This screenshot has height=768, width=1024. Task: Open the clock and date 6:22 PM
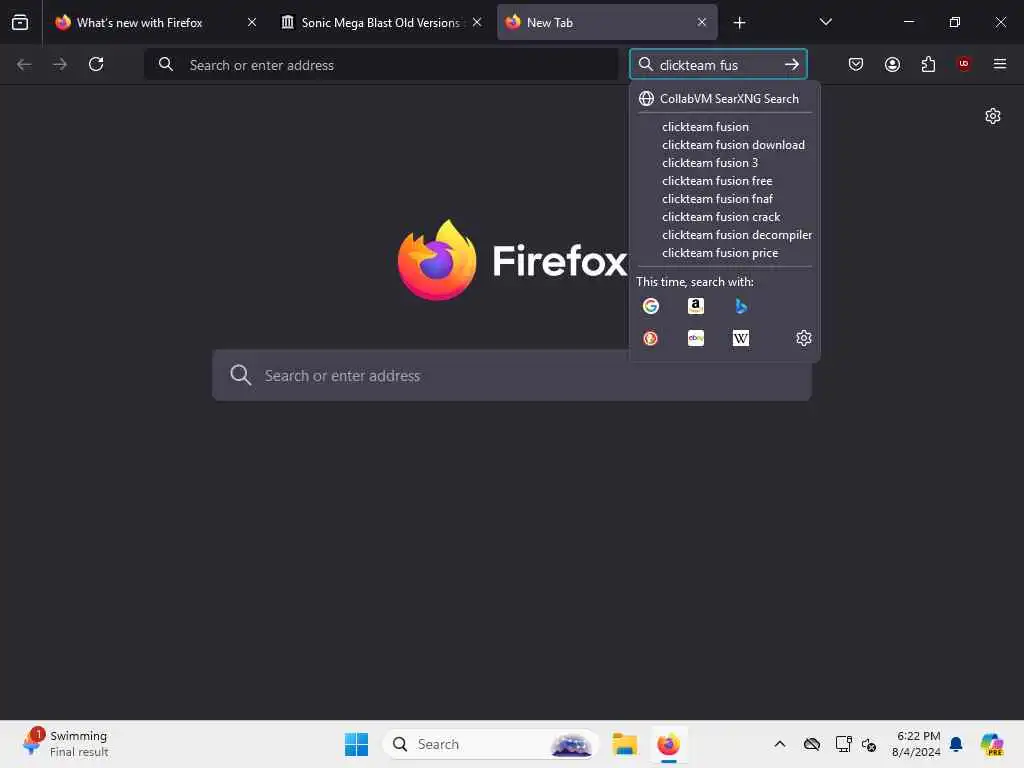916,744
